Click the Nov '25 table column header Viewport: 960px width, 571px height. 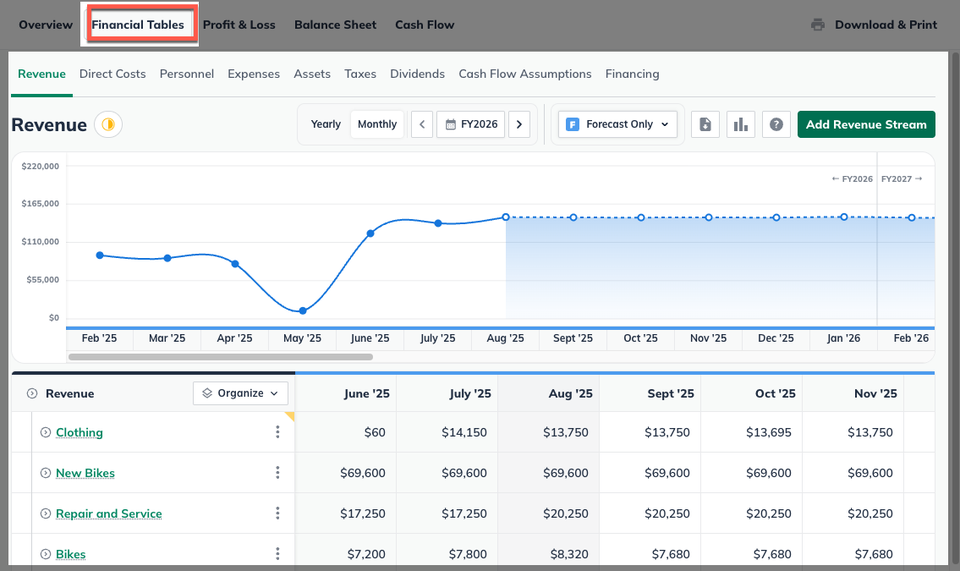(x=853, y=394)
